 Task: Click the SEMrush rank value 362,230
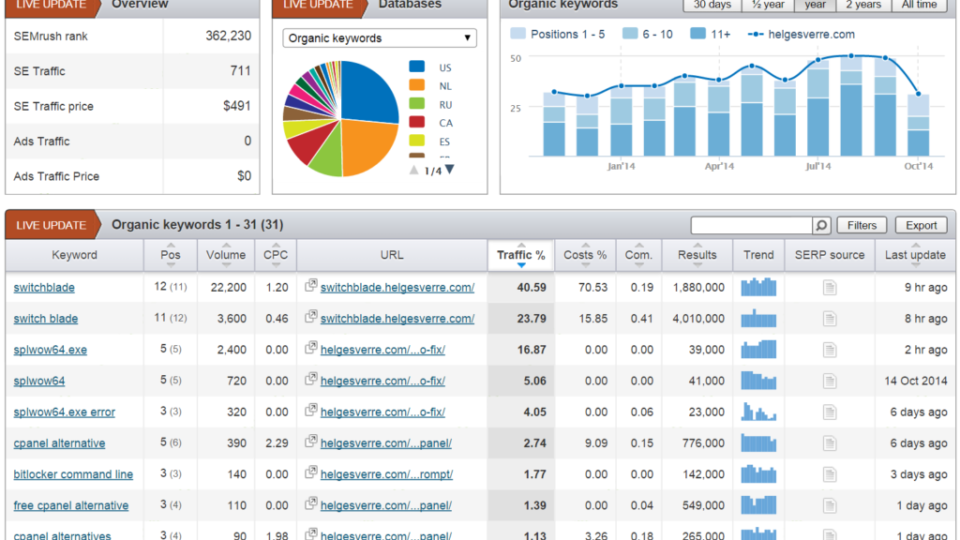click(x=228, y=36)
